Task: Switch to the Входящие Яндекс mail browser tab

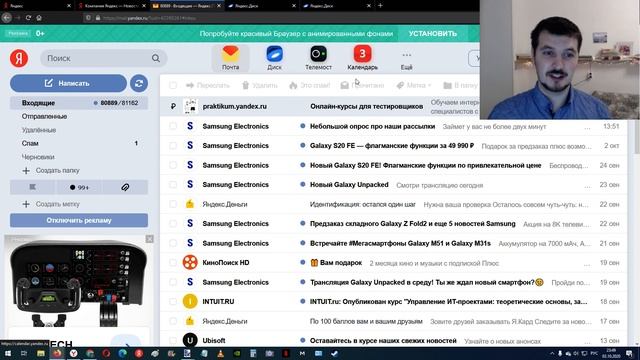Action: (x=186, y=6)
